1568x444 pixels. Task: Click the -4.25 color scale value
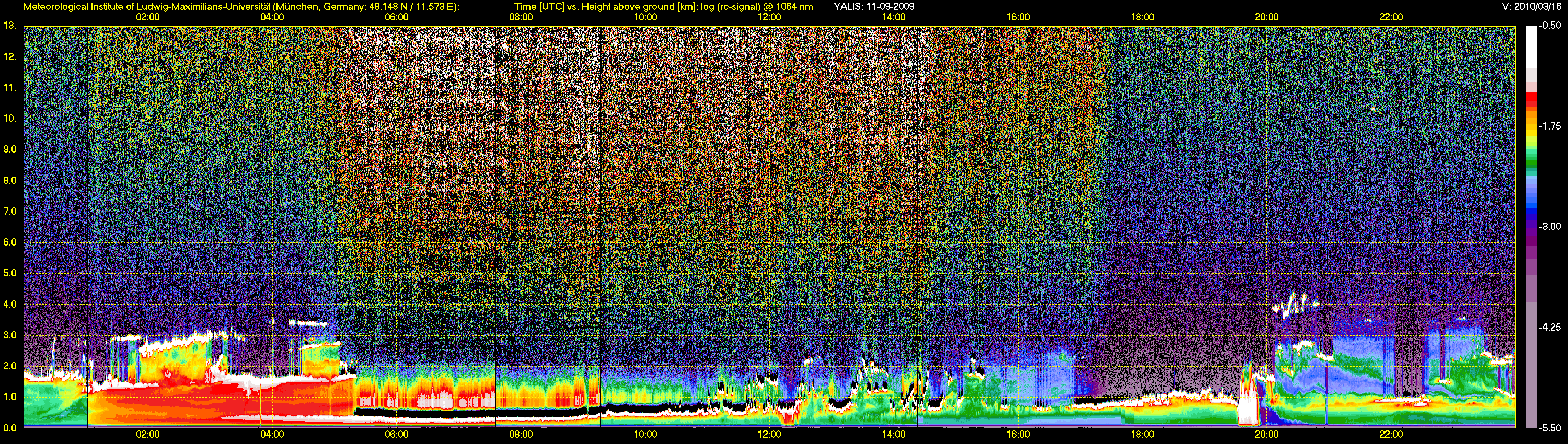click(1550, 327)
